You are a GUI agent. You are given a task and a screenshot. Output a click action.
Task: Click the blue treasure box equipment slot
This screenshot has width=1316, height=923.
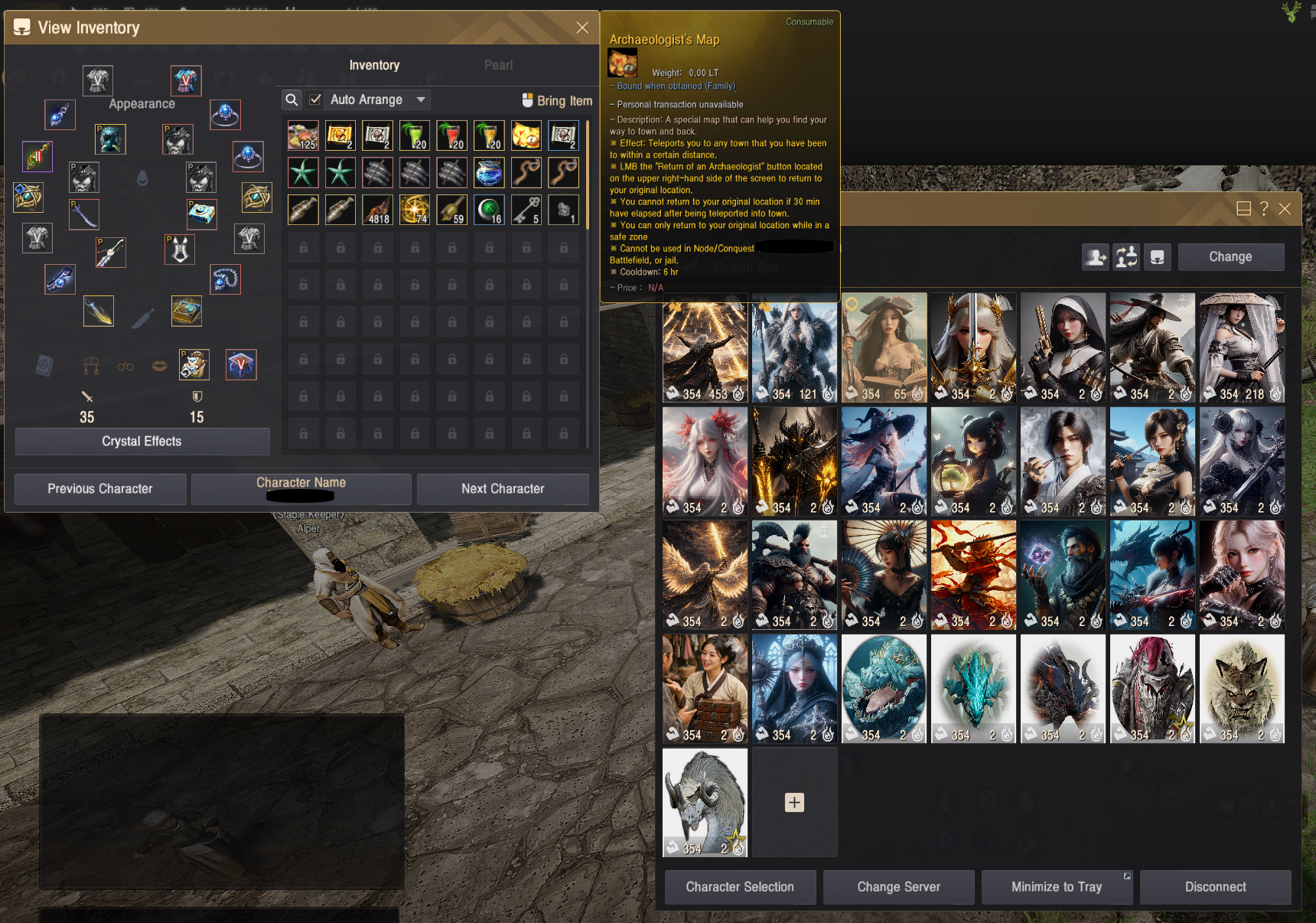coord(201,214)
